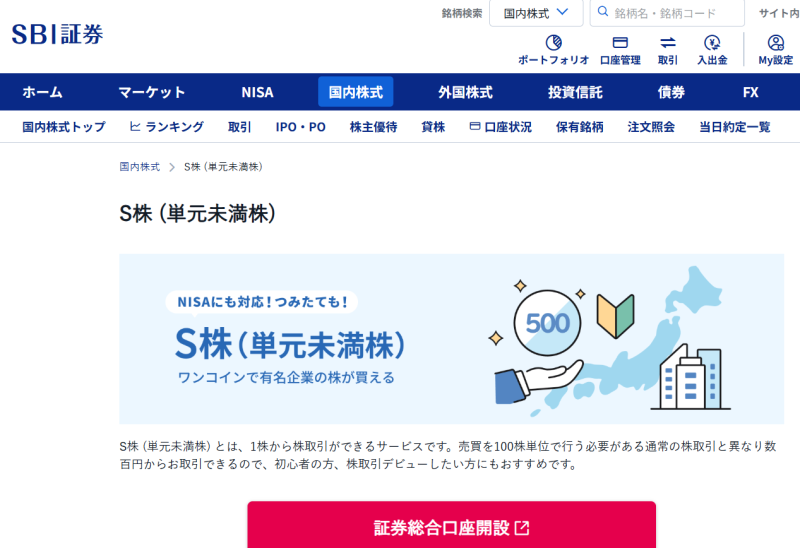
Task: Open ランキング submenu link
Action: pos(174,127)
